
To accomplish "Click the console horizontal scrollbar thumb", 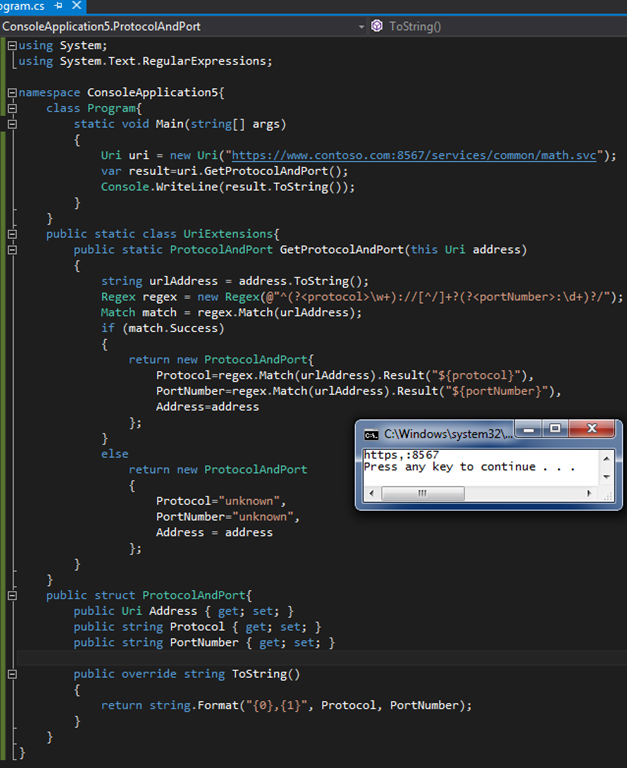I will 422,494.
